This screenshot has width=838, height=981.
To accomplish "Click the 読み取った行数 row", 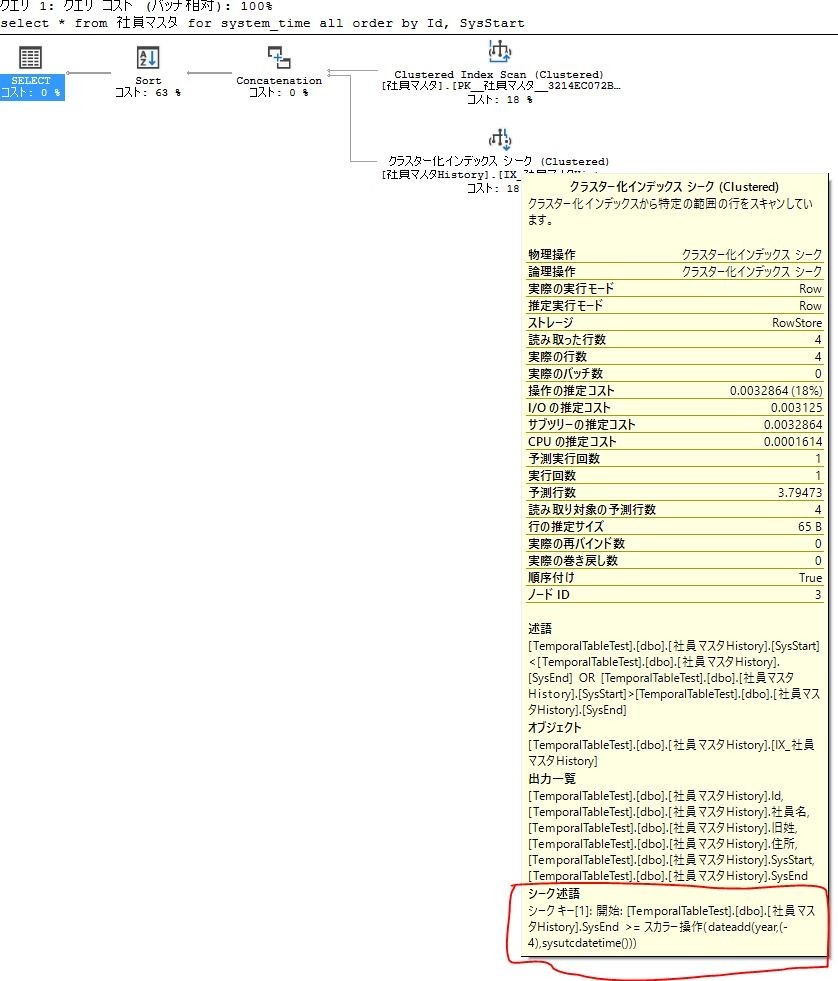I will click(675, 340).
